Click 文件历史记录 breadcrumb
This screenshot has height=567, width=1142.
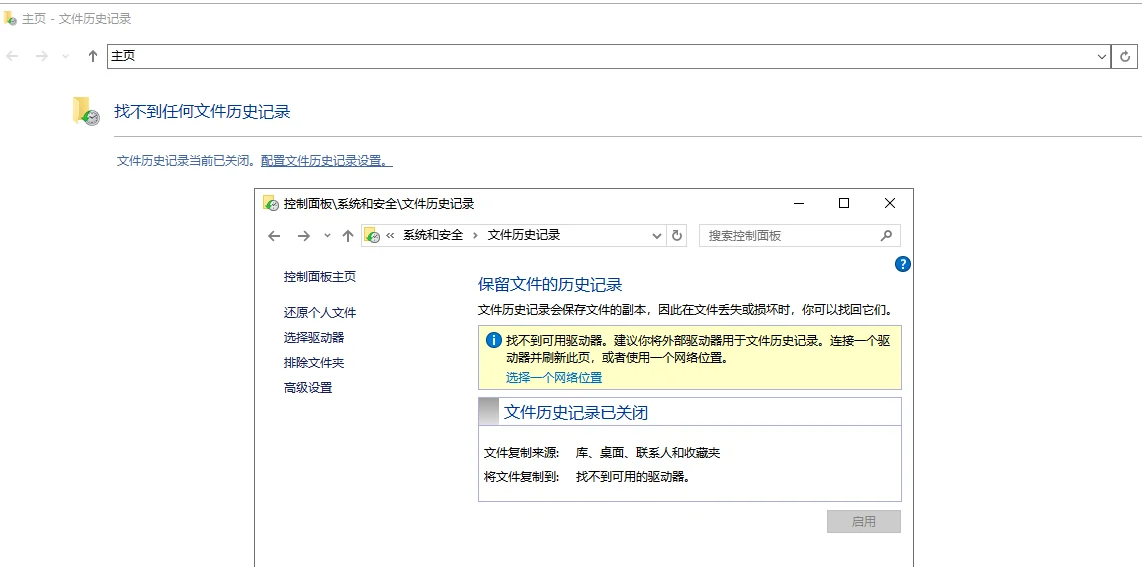click(524, 236)
